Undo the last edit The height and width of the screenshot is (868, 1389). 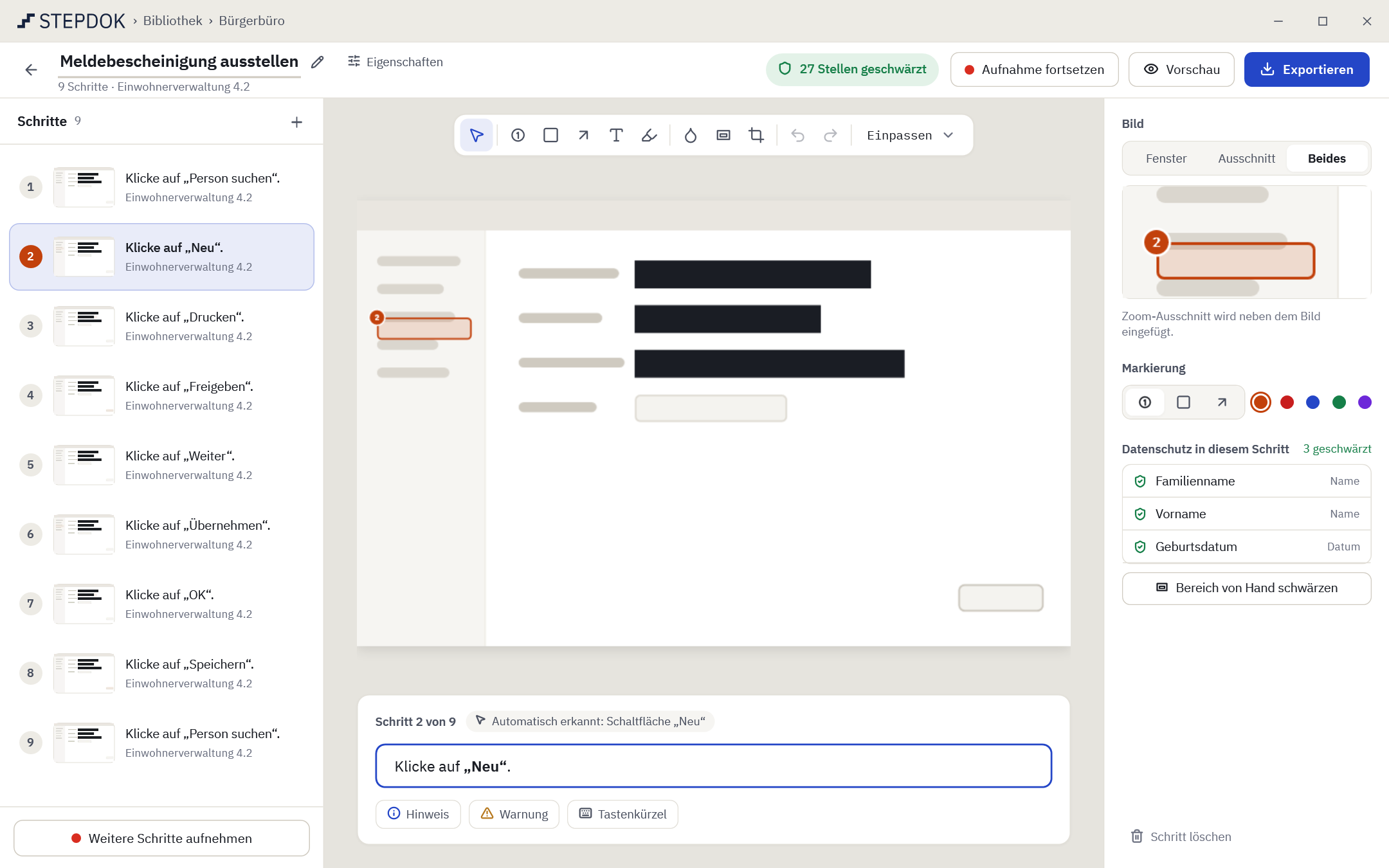pyautogui.click(x=797, y=135)
